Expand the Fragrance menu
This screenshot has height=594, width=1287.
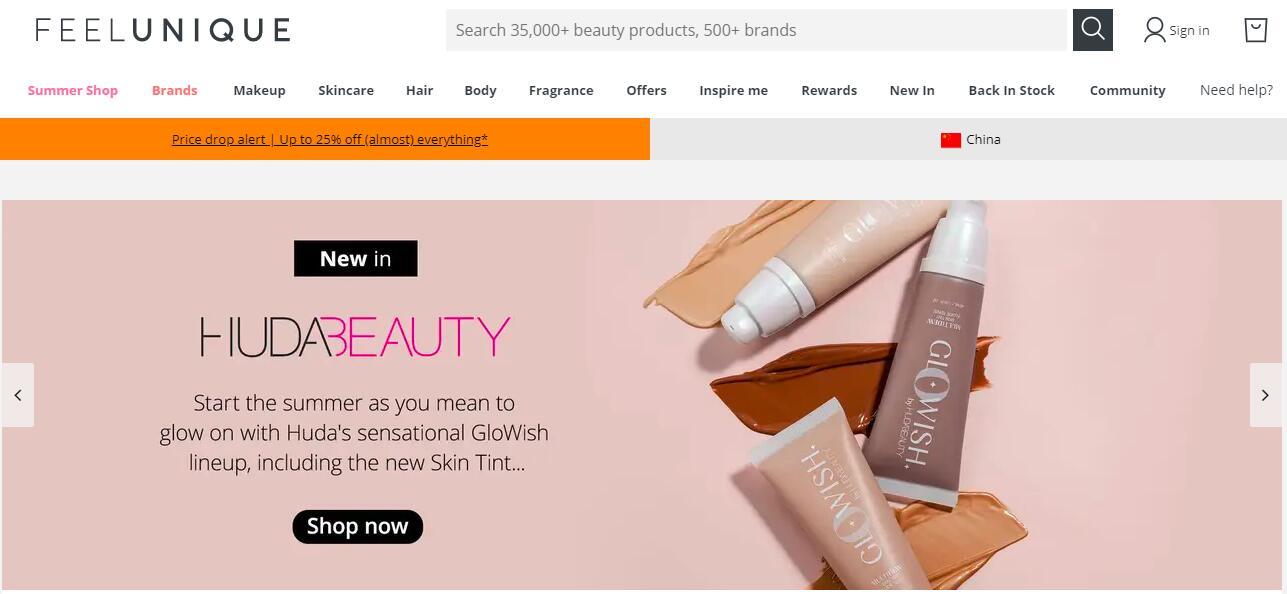point(561,90)
